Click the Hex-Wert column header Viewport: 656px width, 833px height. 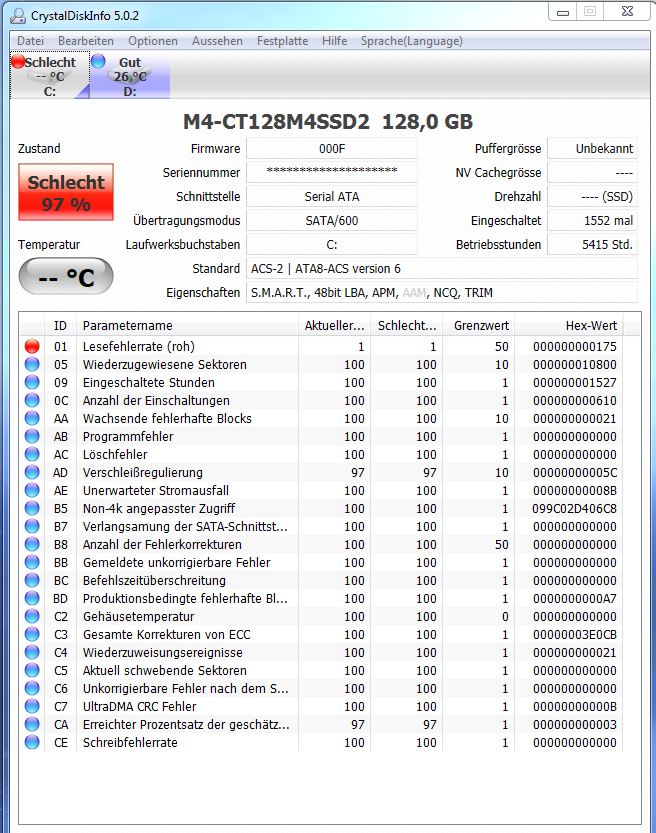pyautogui.click(x=569, y=326)
